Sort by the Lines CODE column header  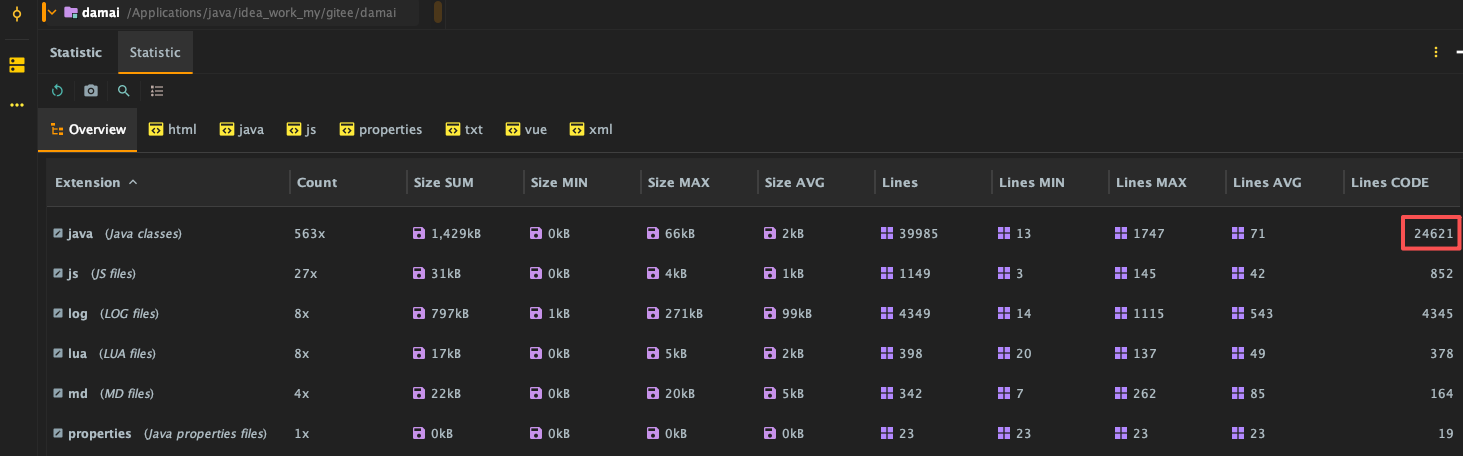point(1389,183)
